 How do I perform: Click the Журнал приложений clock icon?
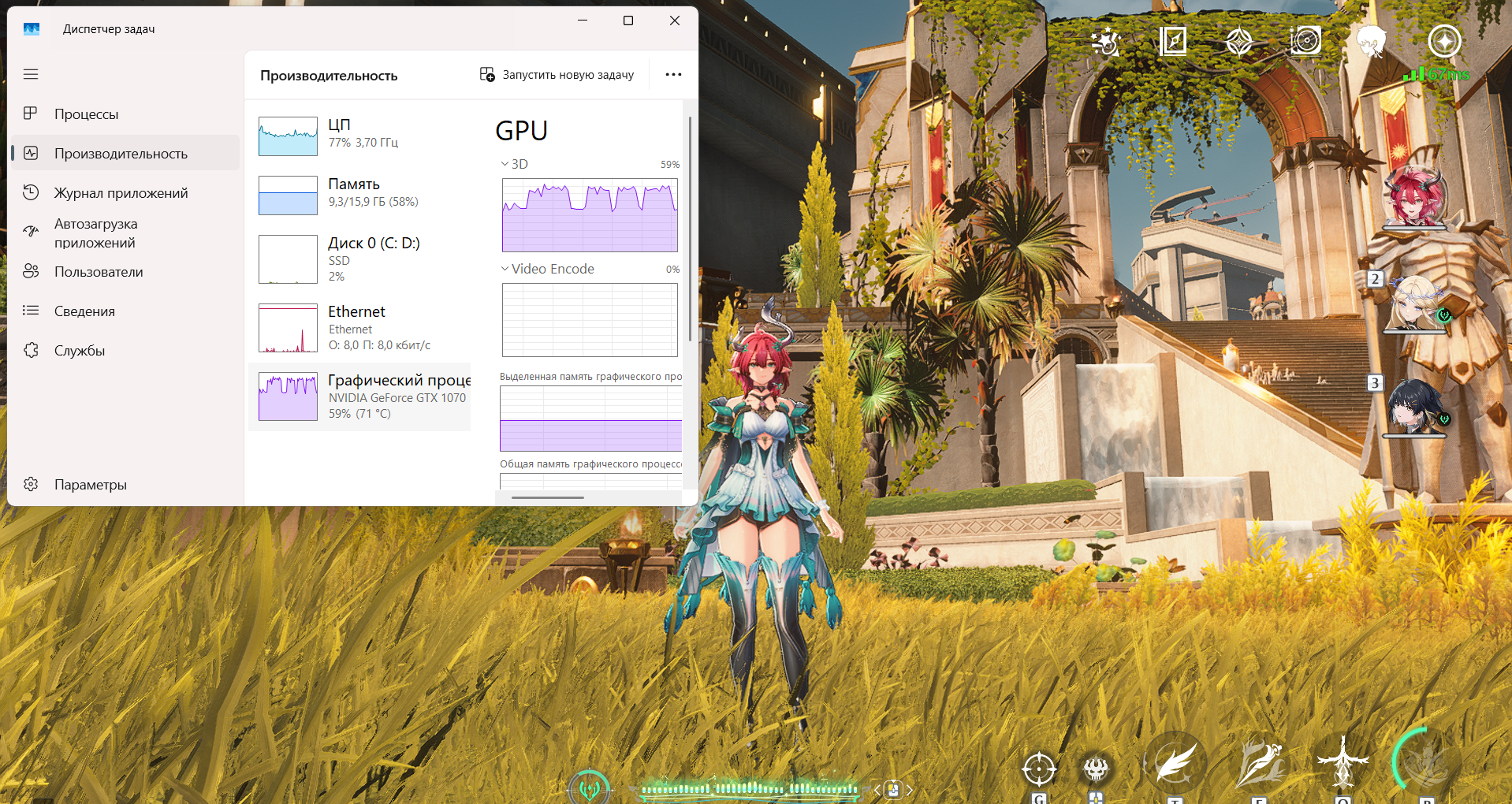pos(31,192)
